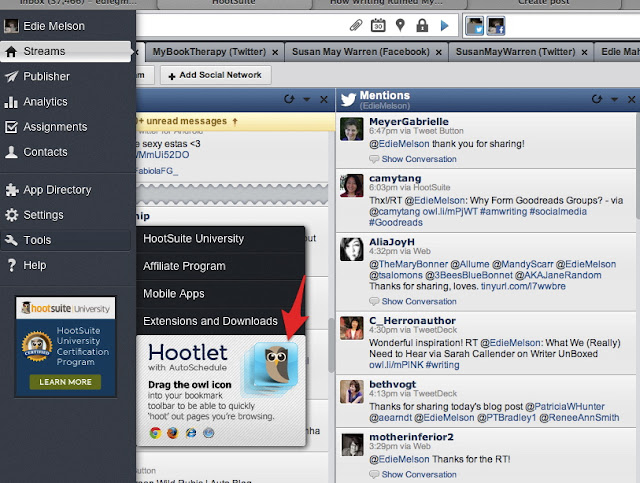Refresh the Mentions stream
640x483 pixels.
point(597,99)
